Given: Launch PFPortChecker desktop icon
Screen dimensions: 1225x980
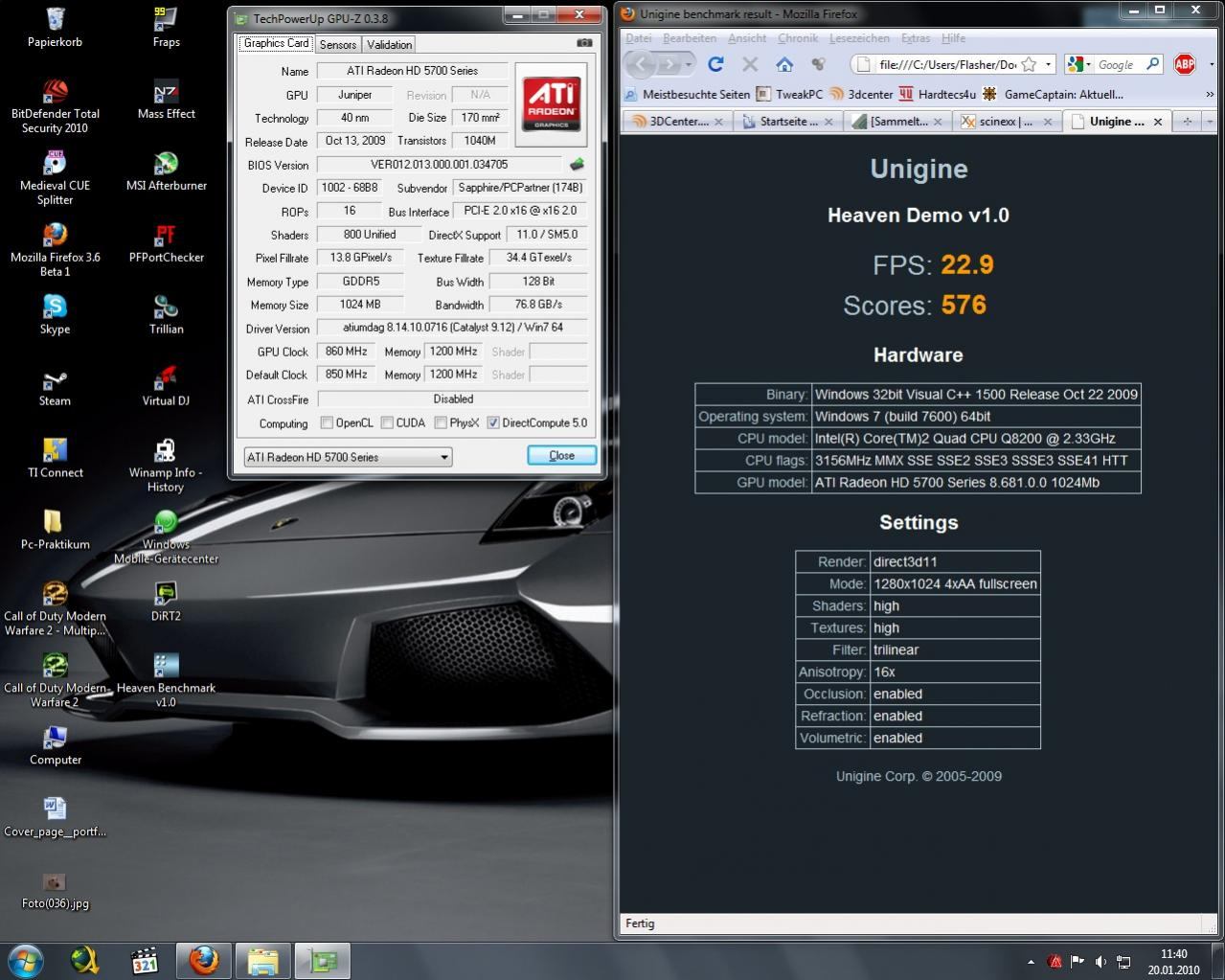Looking at the screenshot, I should coord(166,242).
